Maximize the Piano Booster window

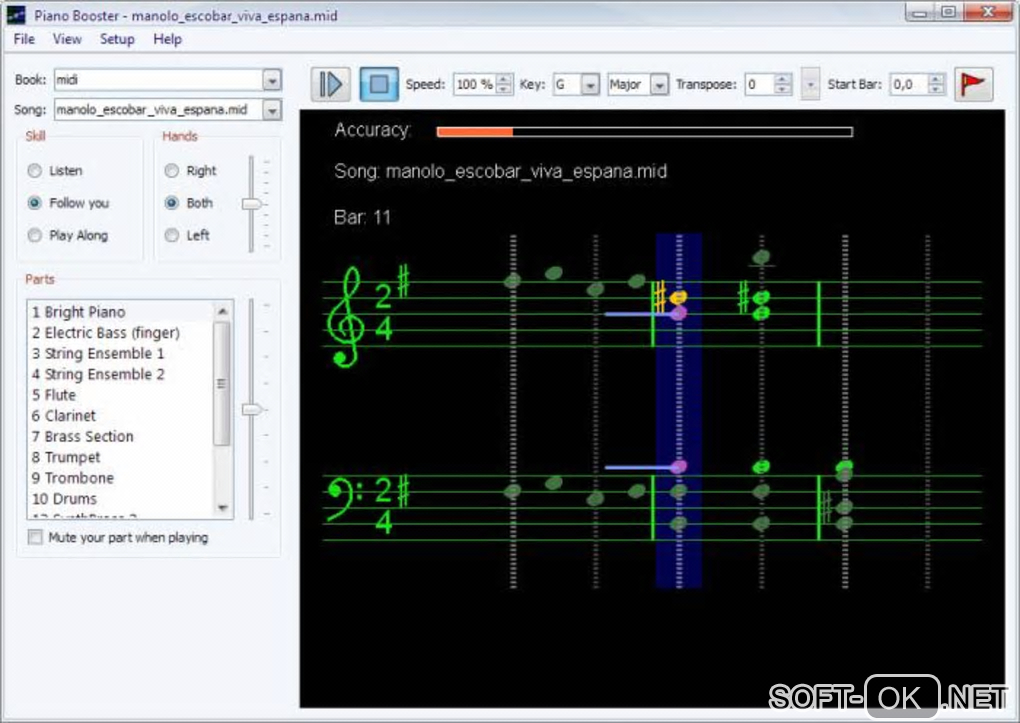point(948,13)
